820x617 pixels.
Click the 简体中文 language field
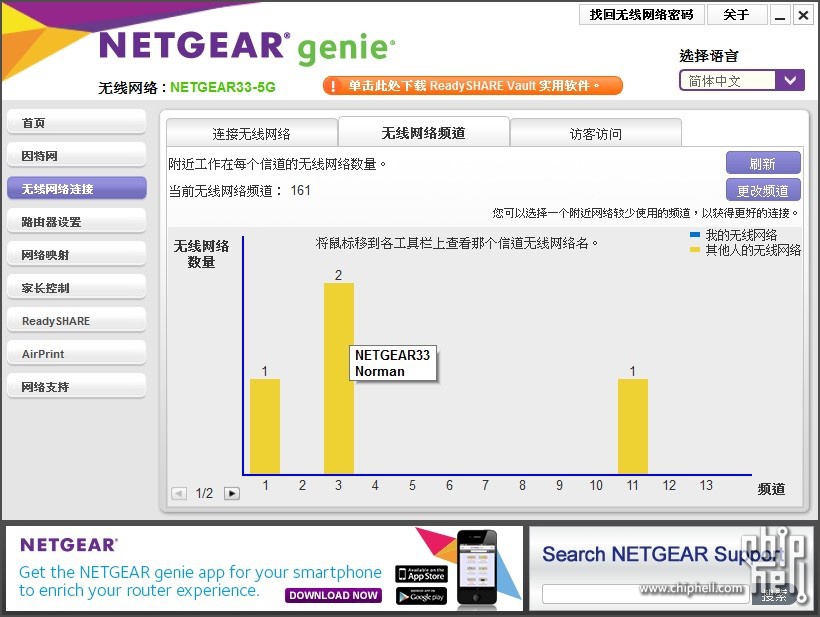(x=728, y=81)
